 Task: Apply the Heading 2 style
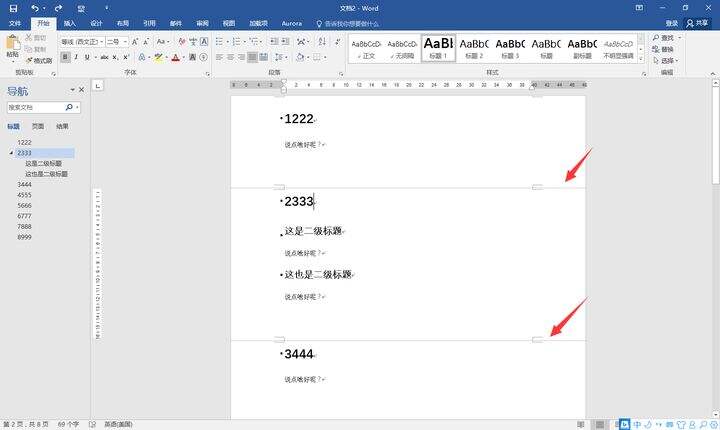(474, 48)
